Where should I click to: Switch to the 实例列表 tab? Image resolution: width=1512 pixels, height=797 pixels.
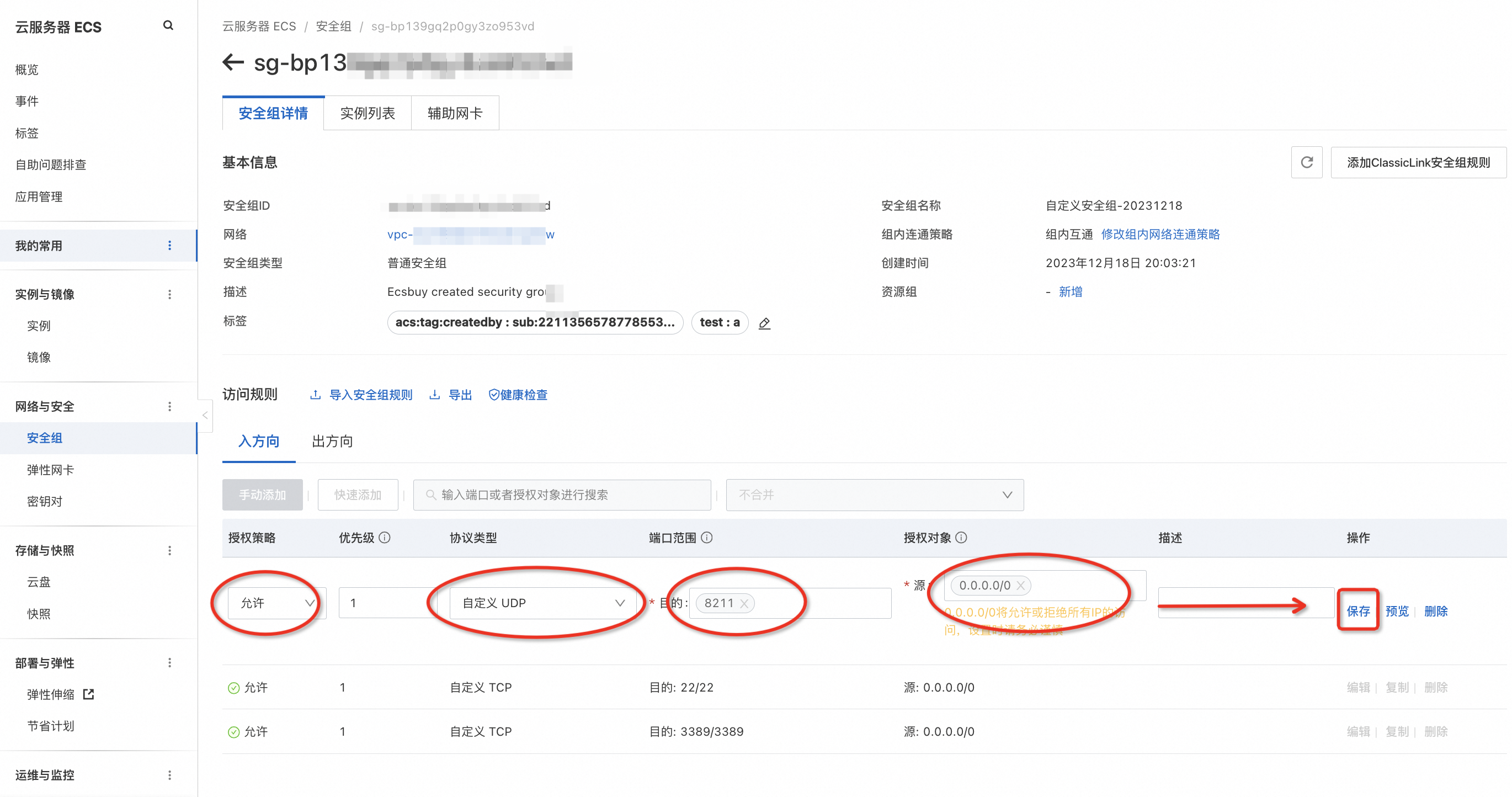point(368,113)
